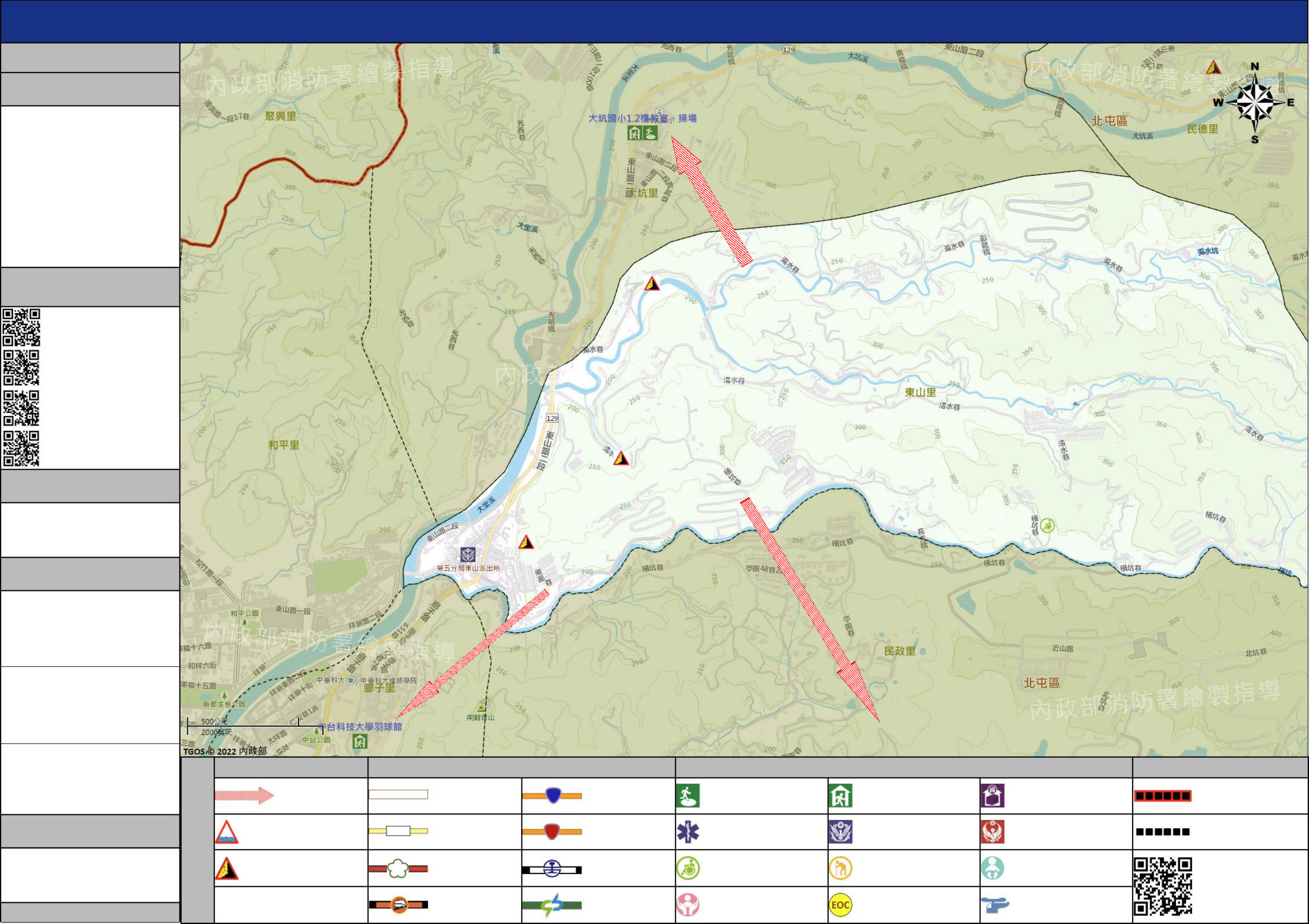
Task: Click the flower-shaped county road legend symbol
Action: [398, 869]
